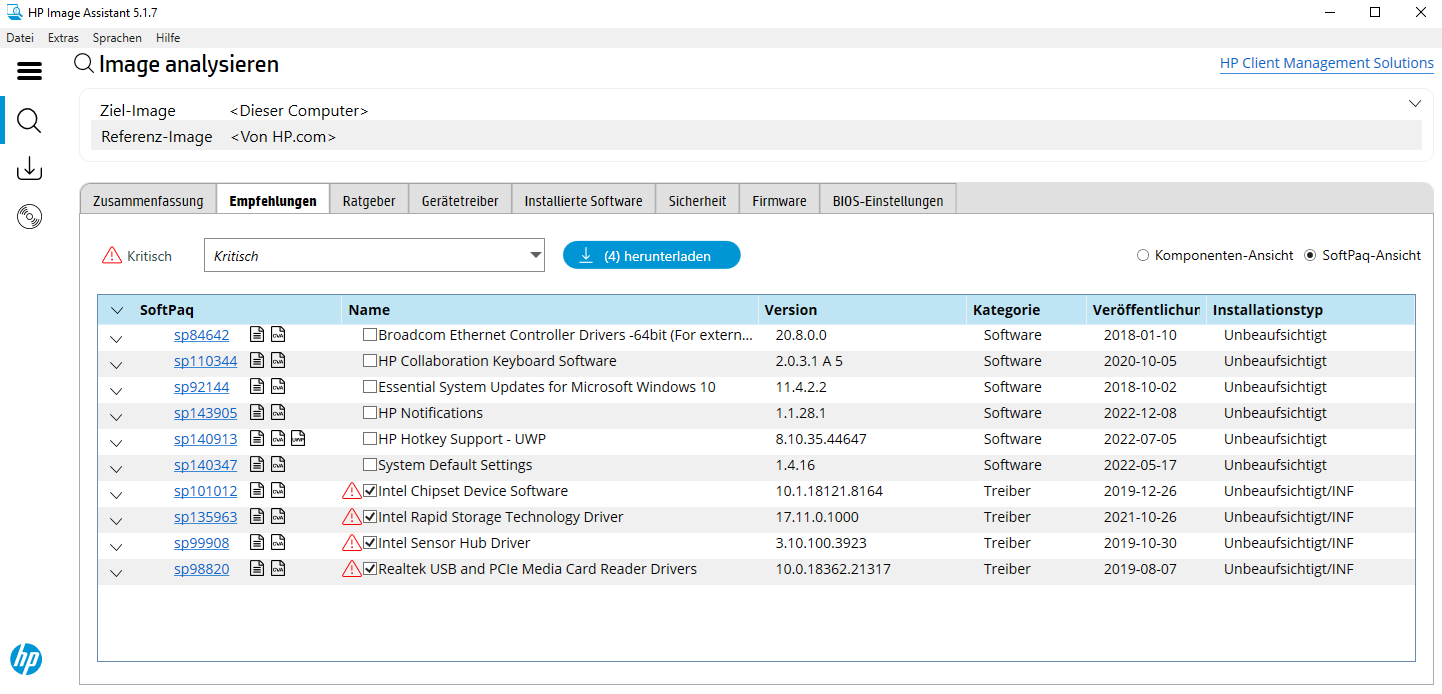The height and width of the screenshot is (694, 1442).
Task: Open release notes document icon for sp84642
Action: coord(257,335)
